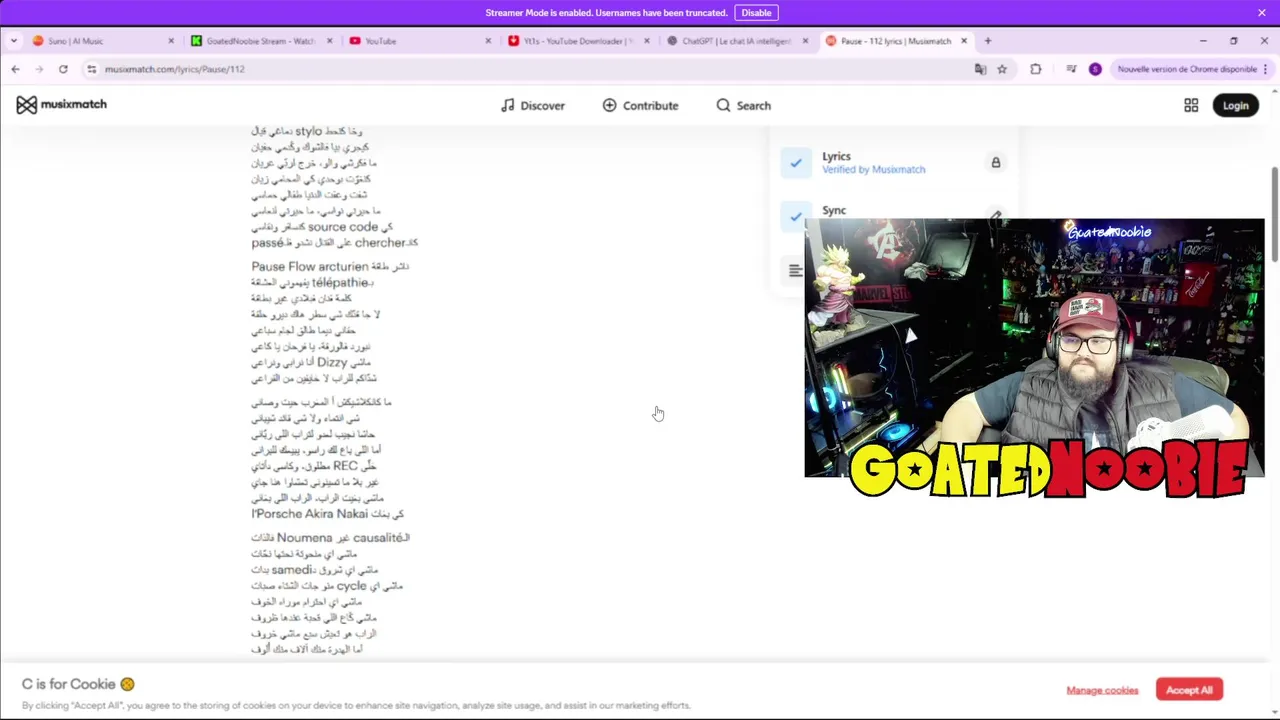Disable Streamer Mode from the top banner
The width and height of the screenshot is (1280, 720).
[756, 13]
